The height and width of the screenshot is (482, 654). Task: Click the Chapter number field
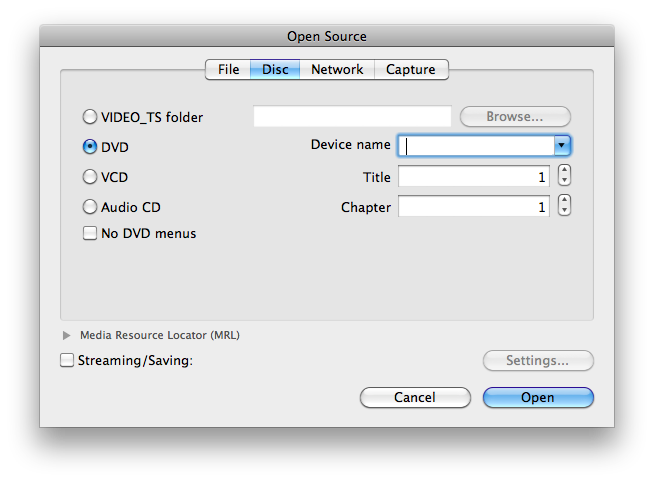click(x=473, y=207)
